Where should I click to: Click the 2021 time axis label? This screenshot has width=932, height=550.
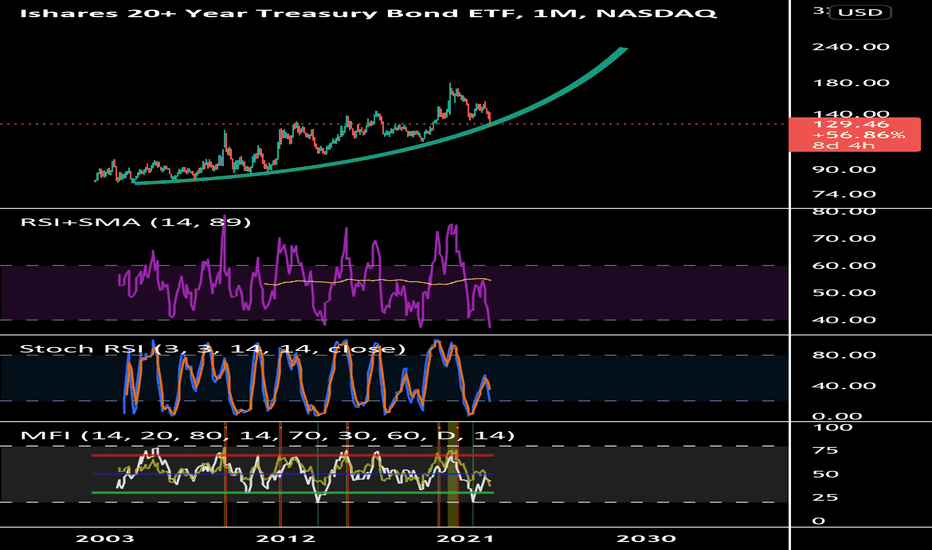[x=465, y=539]
